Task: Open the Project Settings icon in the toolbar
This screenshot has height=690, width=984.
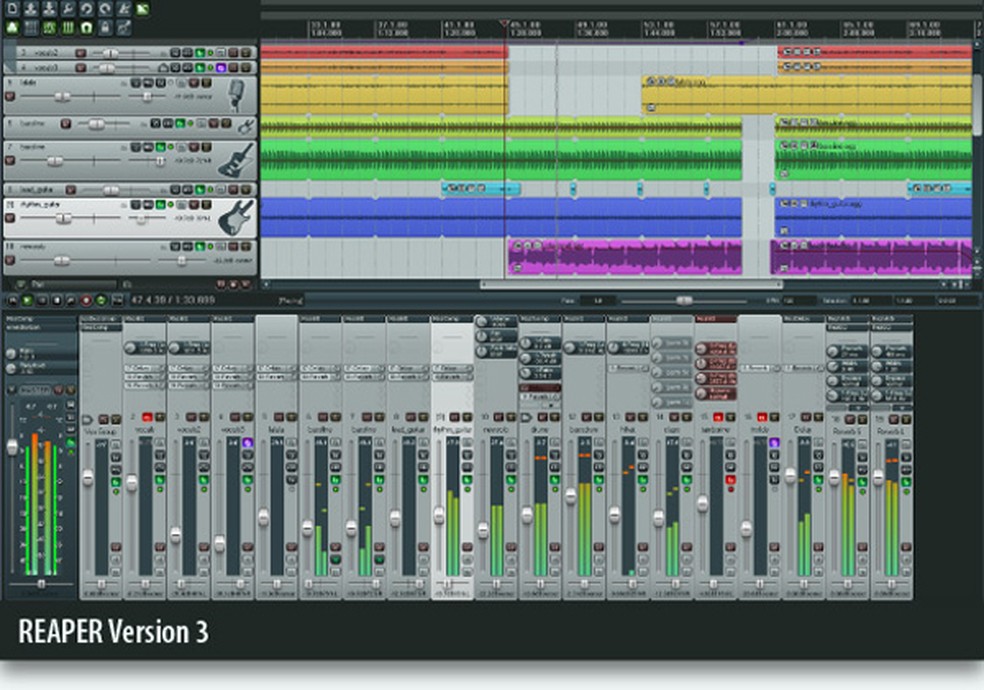Action: point(67,8)
